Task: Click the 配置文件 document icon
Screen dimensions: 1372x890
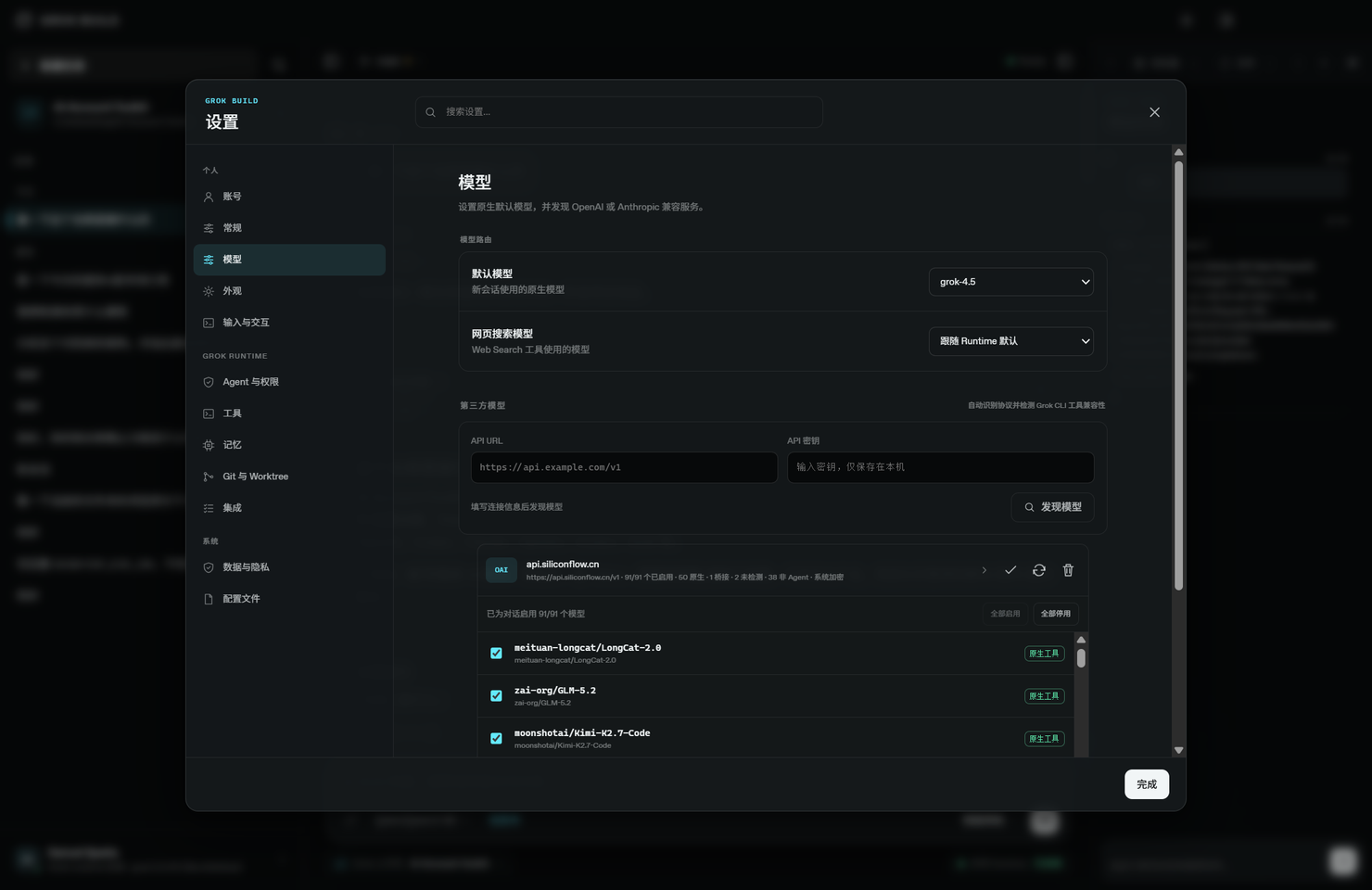Action: pyautogui.click(x=209, y=599)
